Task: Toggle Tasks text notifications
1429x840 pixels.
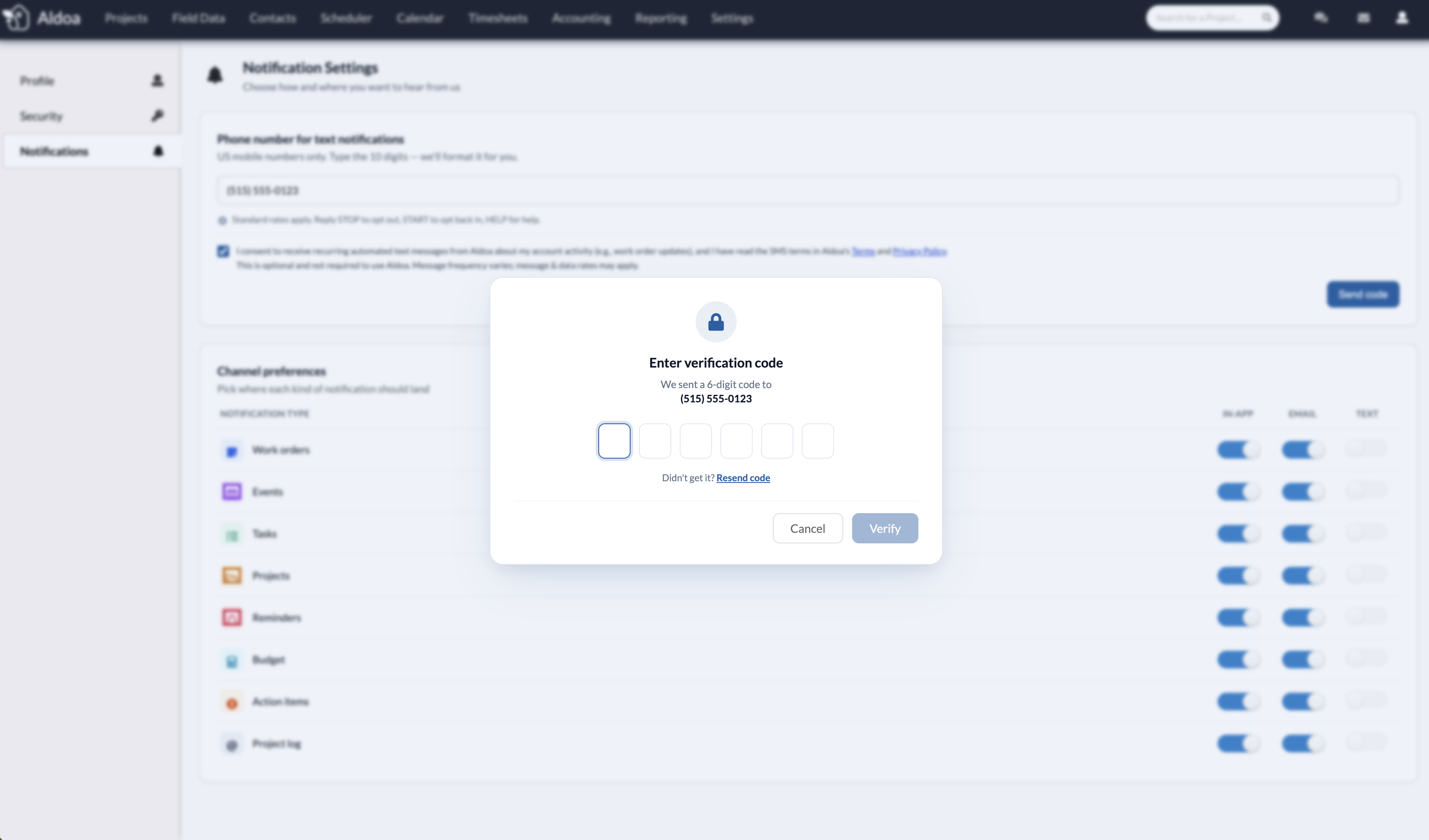Action: pyautogui.click(x=1366, y=532)
